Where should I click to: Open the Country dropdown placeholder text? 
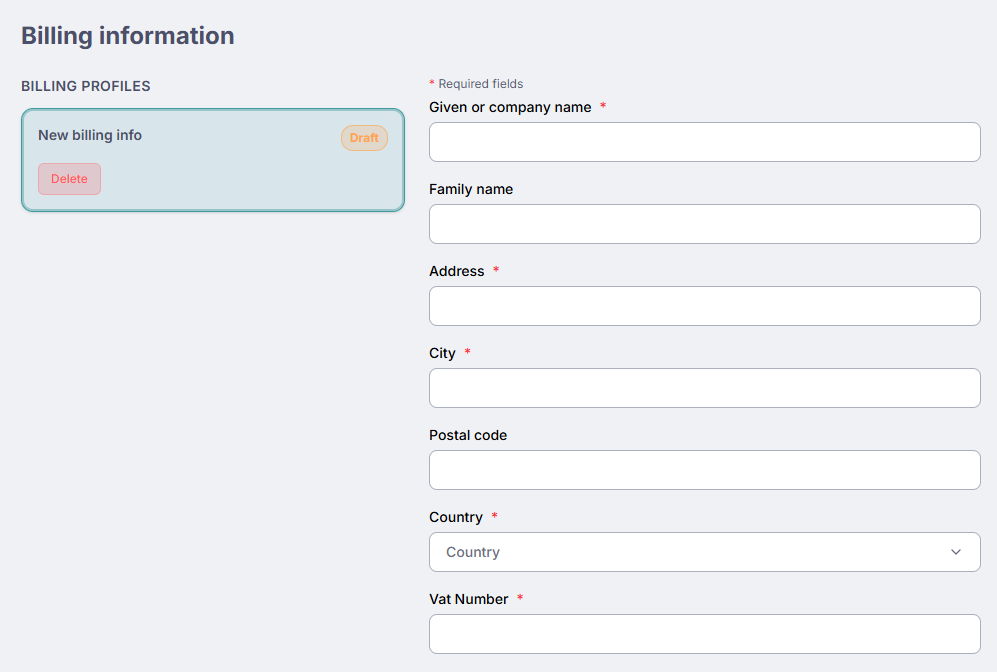(x=473, y=552)
